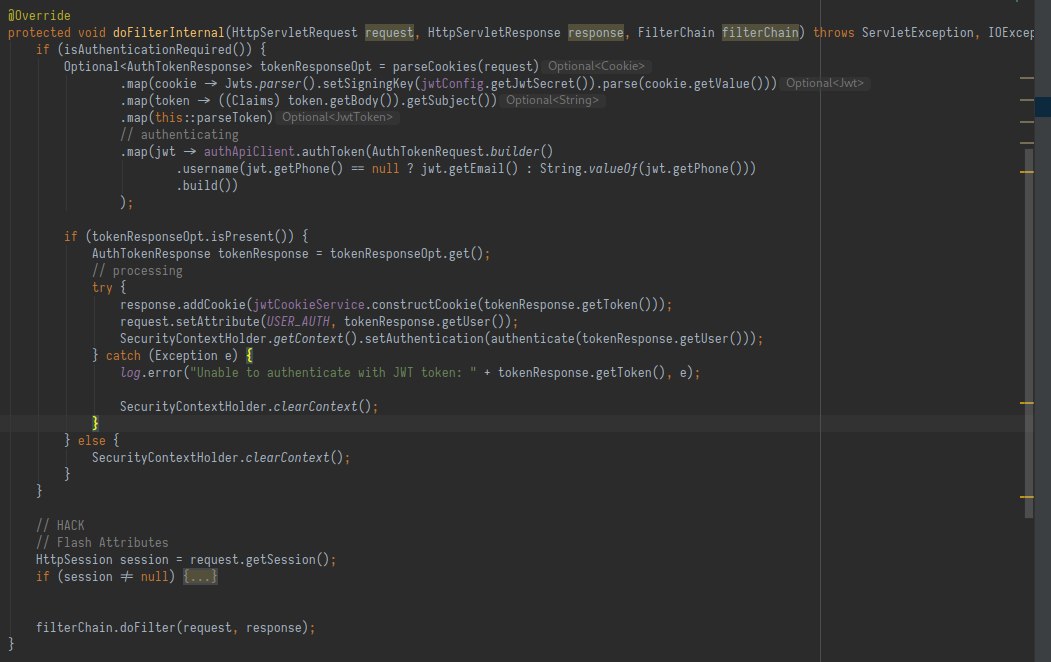Click the Optional<String> inlay hint
The width and height of the screenshot is (1051, 662).
click(x=552, y=100)
